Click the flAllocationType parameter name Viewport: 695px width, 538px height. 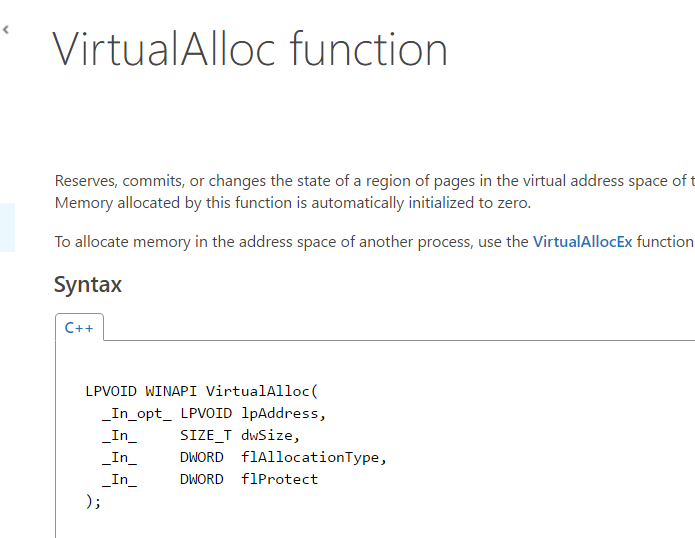309,457
